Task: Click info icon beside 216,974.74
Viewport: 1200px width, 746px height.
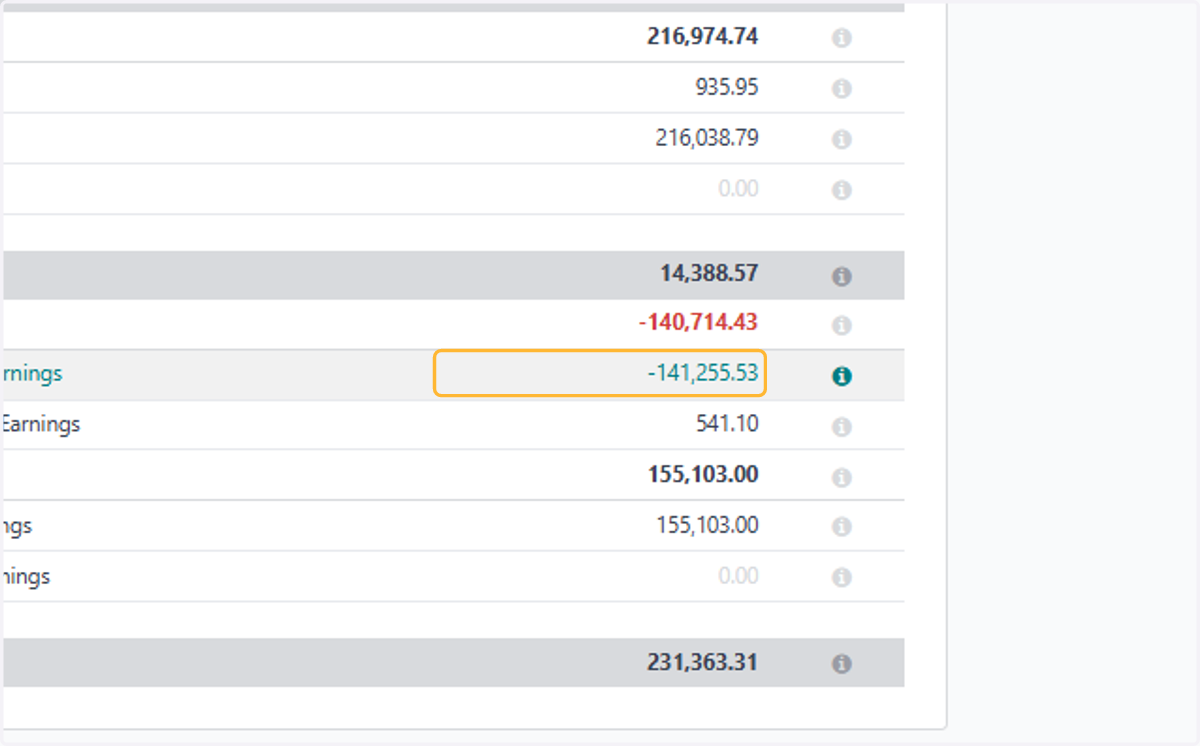Action: [x=842, y=38]
